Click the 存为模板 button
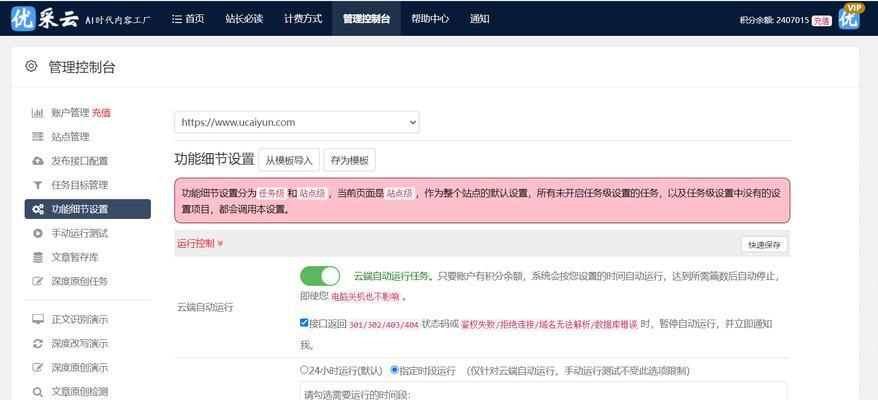The image size is (878, 400). click(349, 160)
